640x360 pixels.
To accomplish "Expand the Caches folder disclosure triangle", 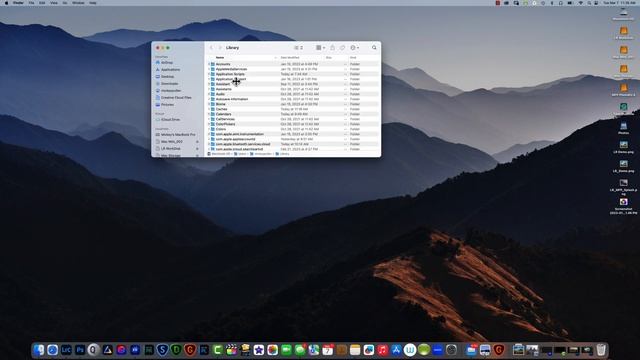I will (209, 109).
